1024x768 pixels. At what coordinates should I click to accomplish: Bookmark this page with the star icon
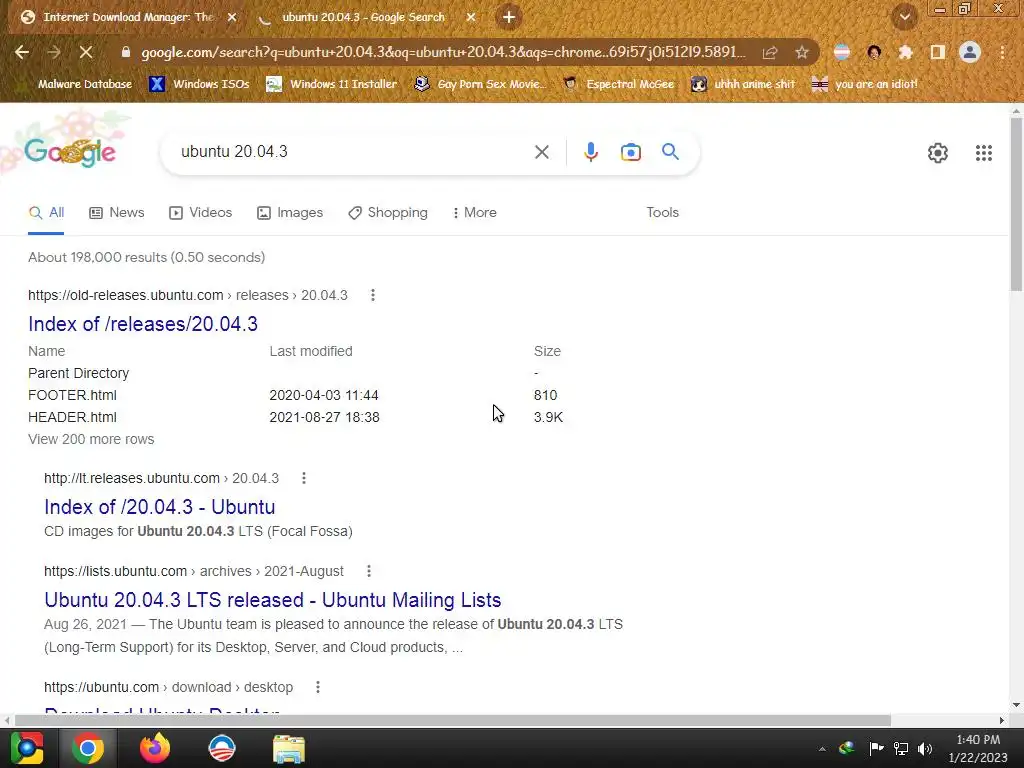pyautogui.click(x=802, y=52)
